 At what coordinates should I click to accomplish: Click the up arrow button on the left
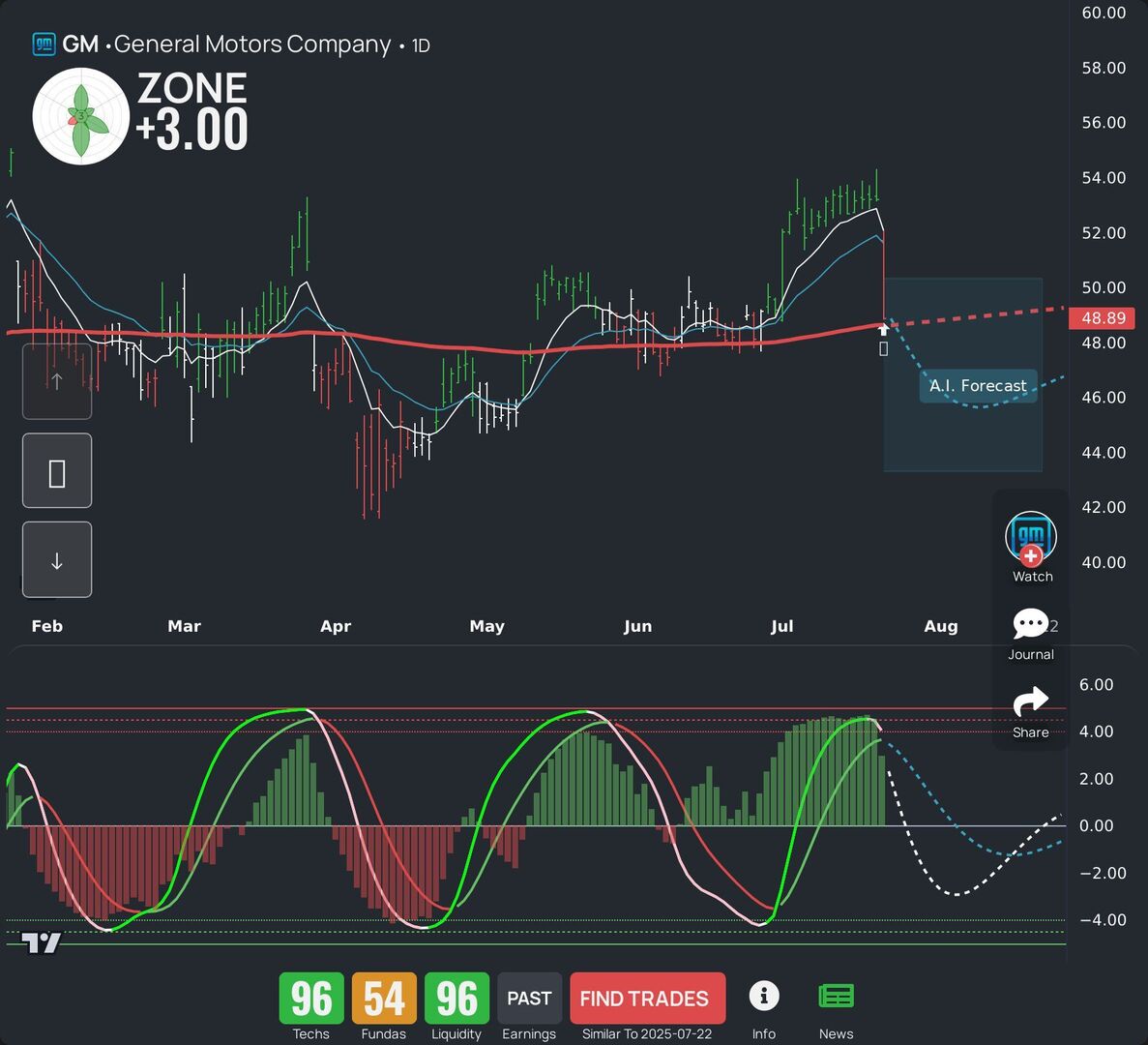click(x=57, y=381)
